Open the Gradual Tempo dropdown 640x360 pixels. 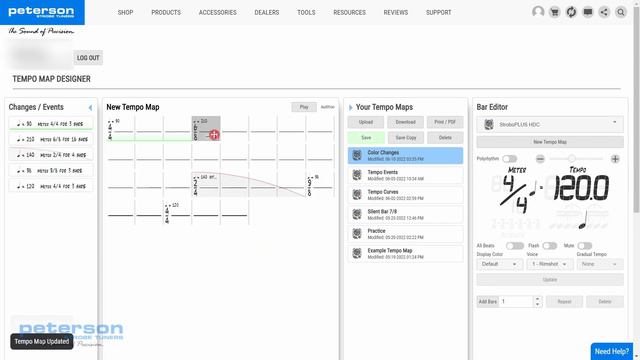click(x=600, y=264)
